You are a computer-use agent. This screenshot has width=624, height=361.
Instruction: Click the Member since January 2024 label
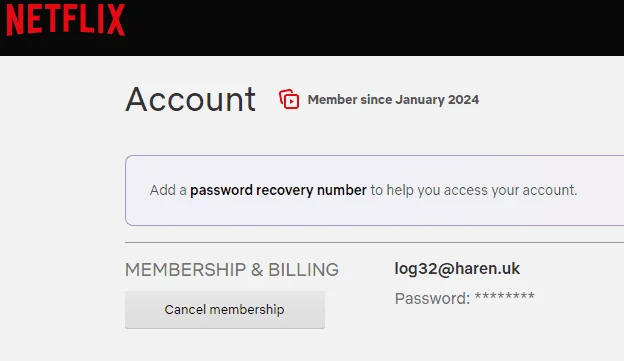point(393,100)
